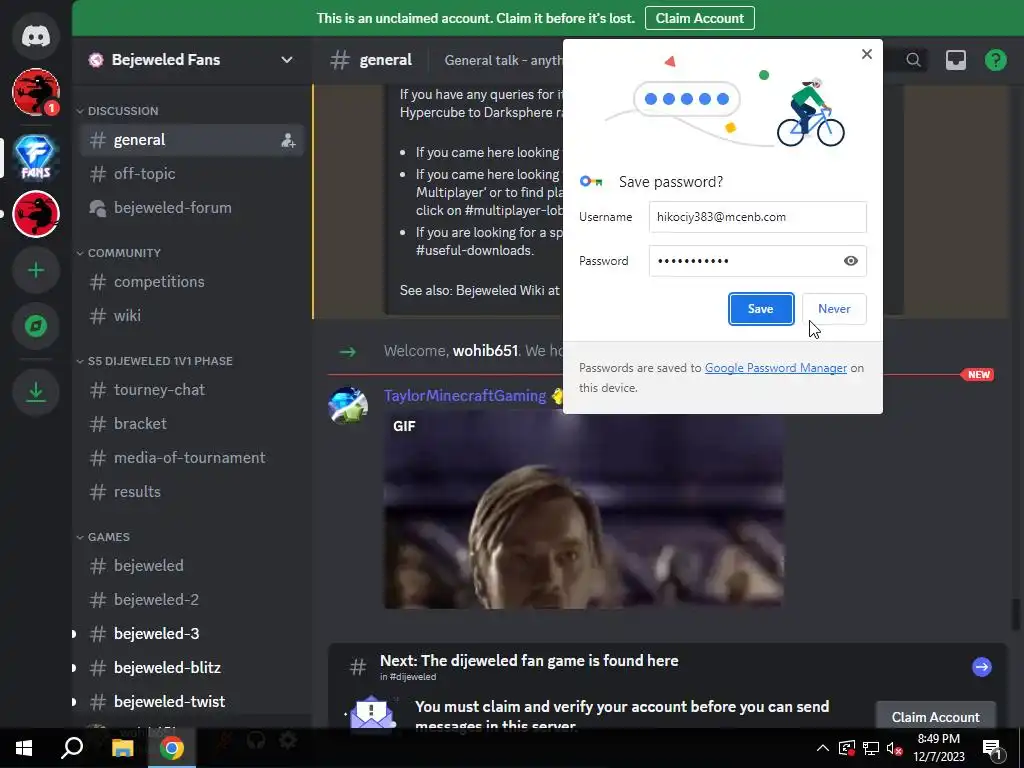Open the results channel
1024x768 pixels.
pyautogui.click(x=192, y=492)
